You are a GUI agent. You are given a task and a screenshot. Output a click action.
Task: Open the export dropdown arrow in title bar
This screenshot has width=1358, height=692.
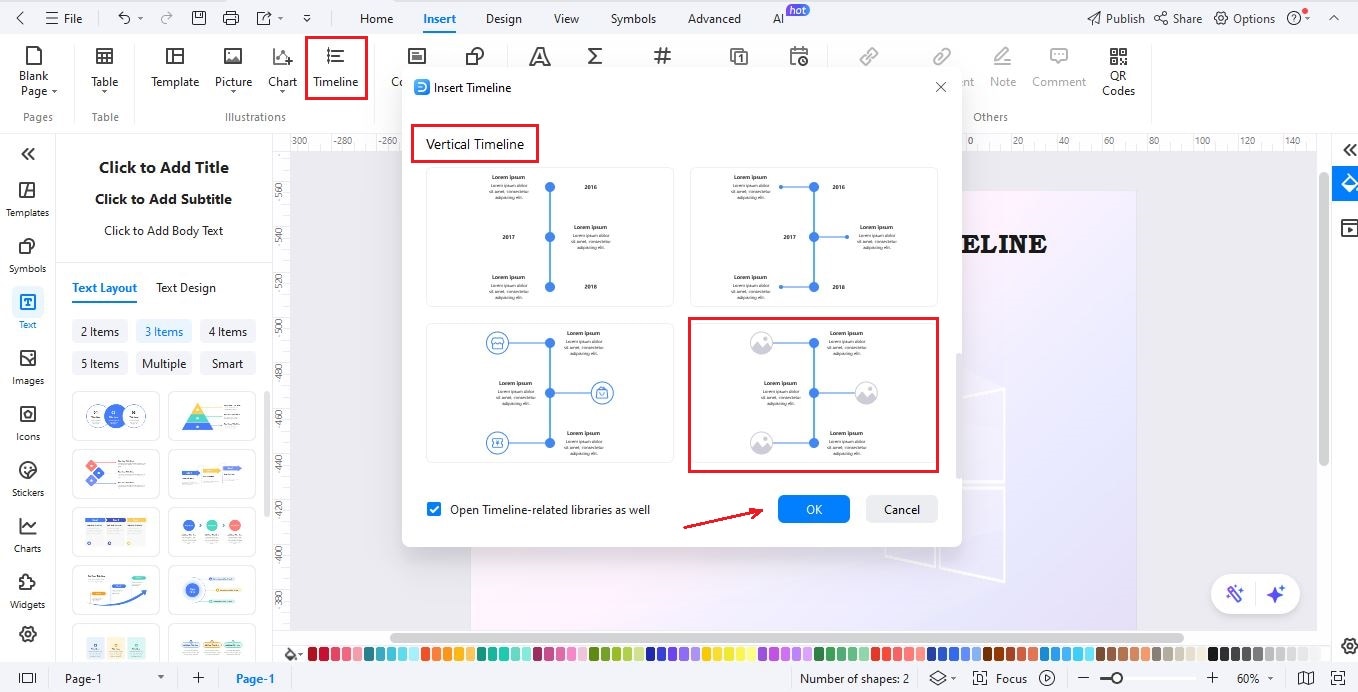[280, 19]
